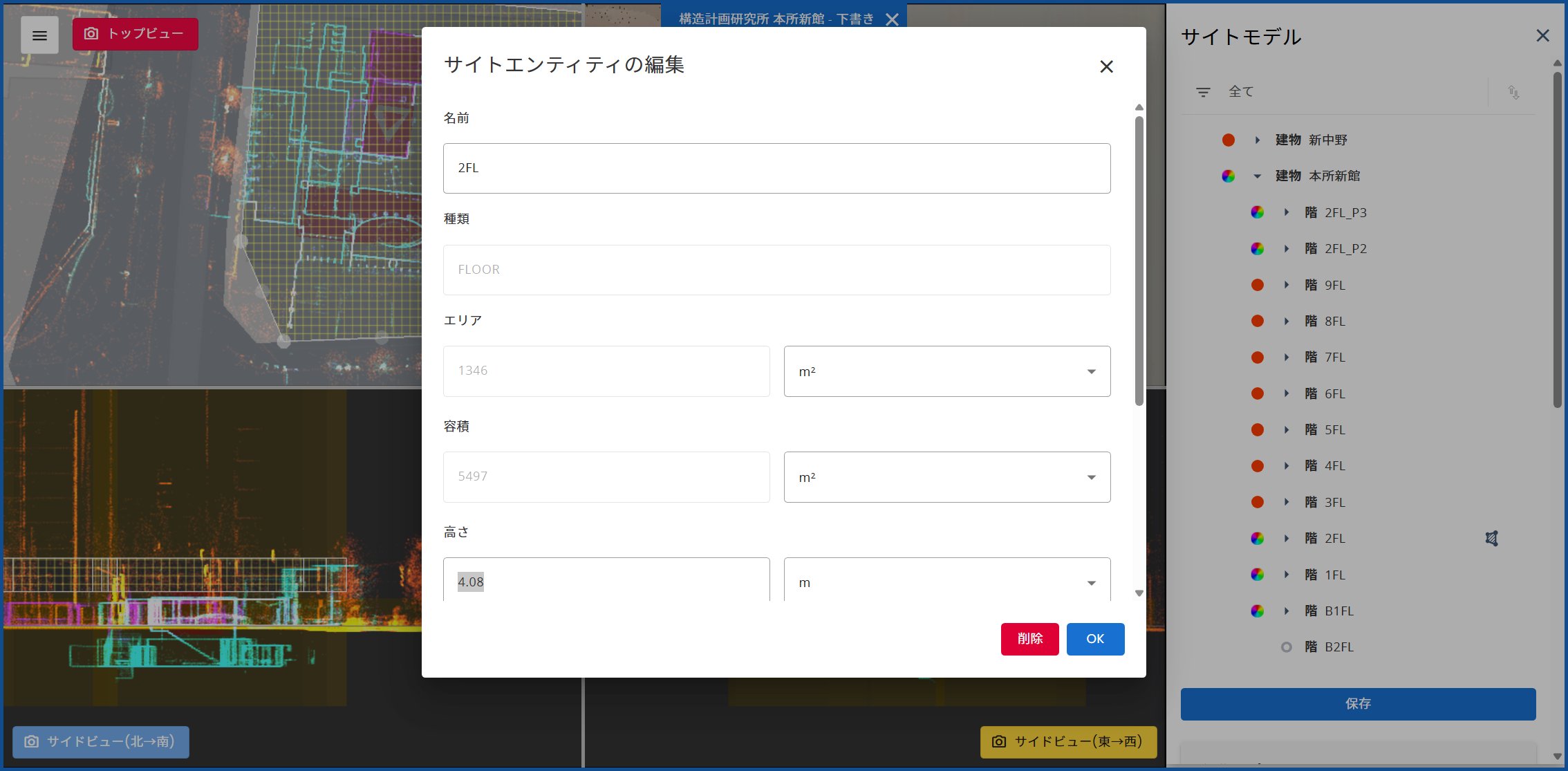Viewport: 1568px width, 771px height.
Task: Expand the 階 B1FL node
Action: click(x=1287, y=611)
